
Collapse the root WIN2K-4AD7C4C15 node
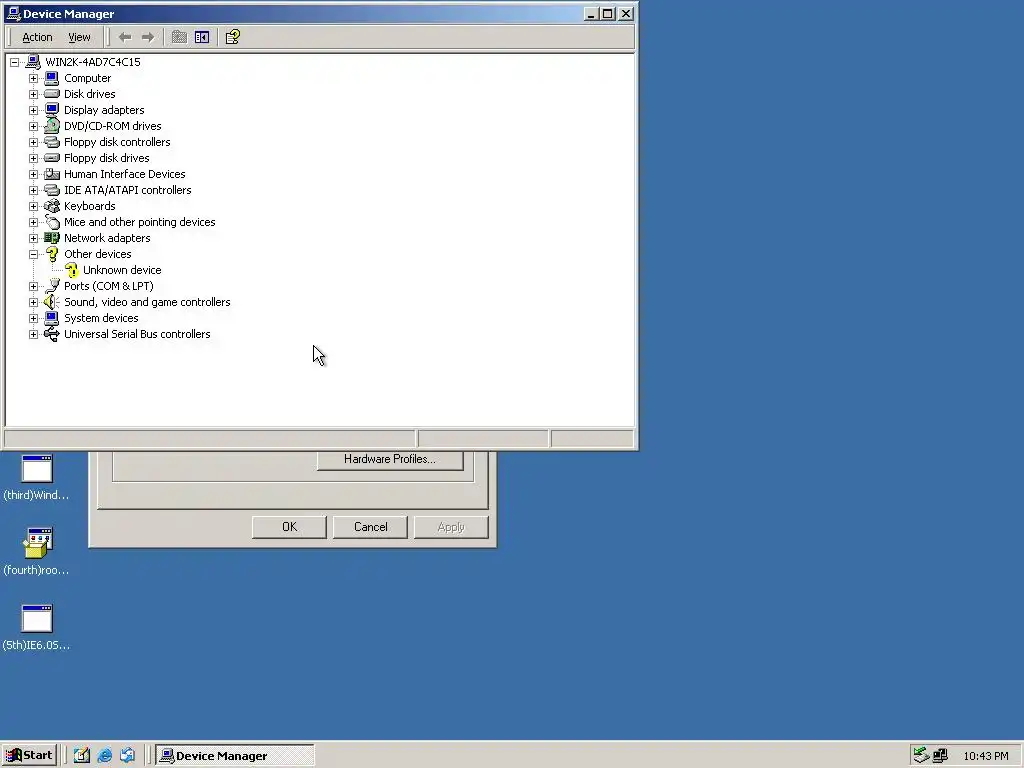click(14, 62)
